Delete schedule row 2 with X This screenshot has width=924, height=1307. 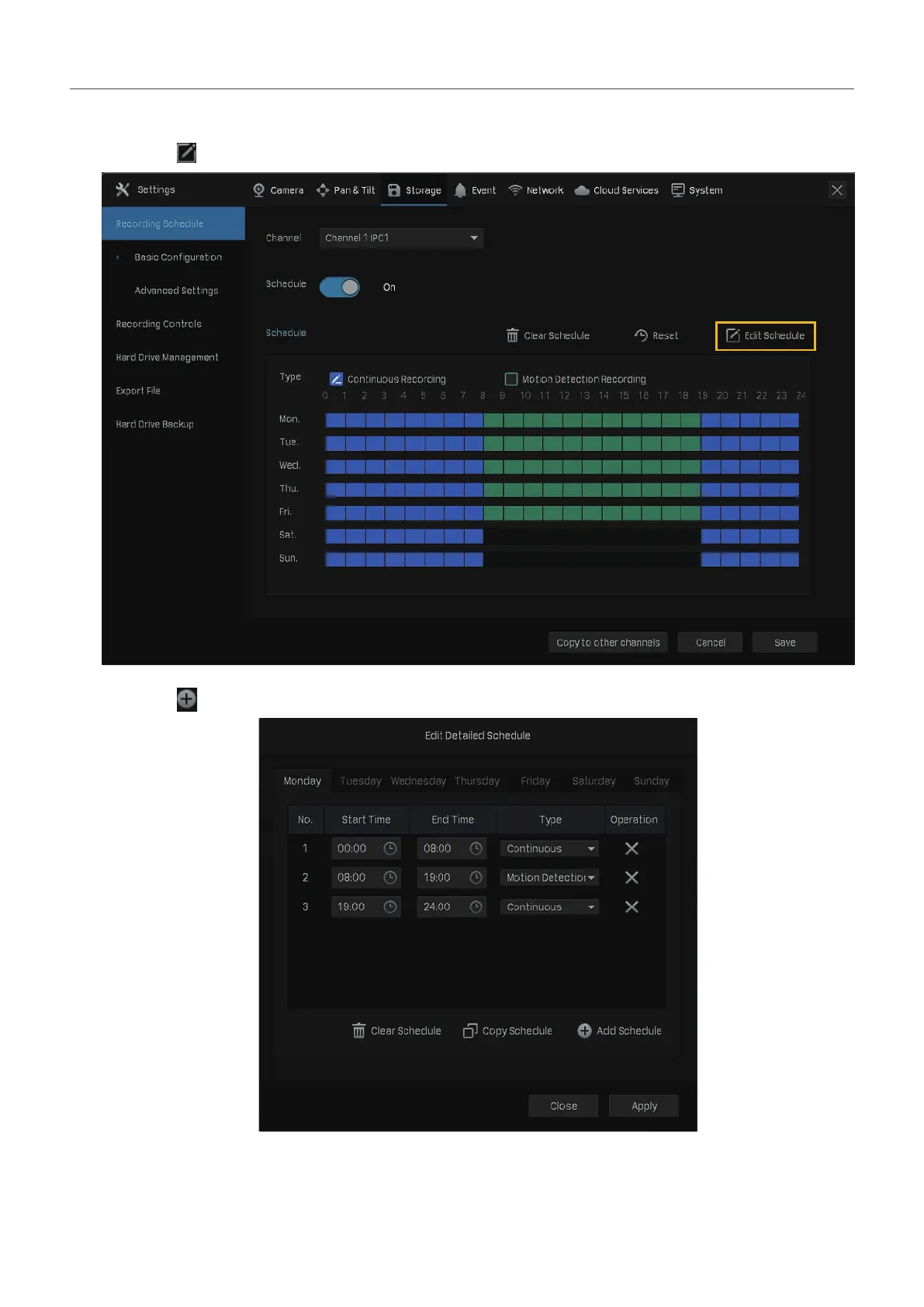pos(632,877)
